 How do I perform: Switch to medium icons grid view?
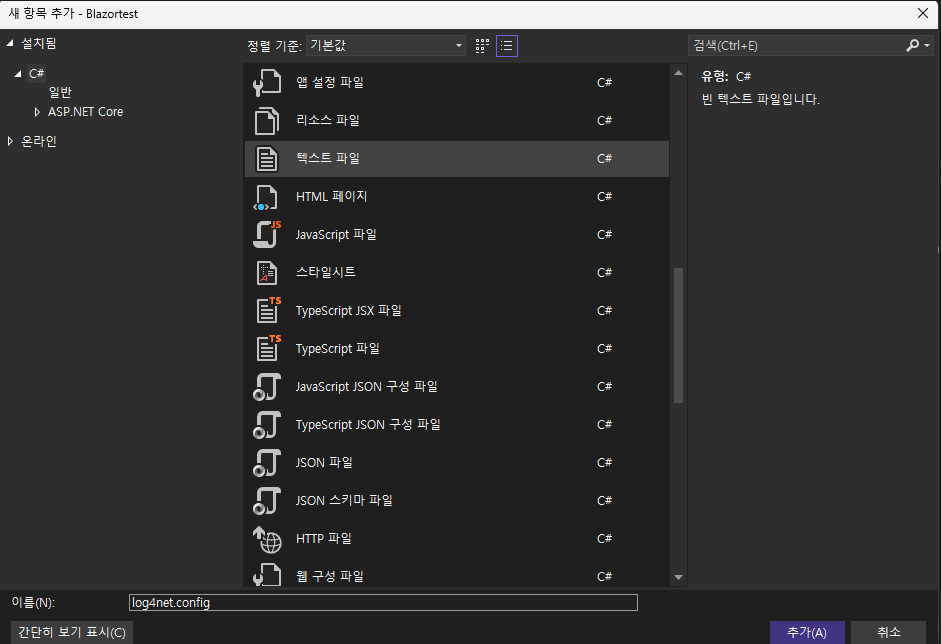483,46
